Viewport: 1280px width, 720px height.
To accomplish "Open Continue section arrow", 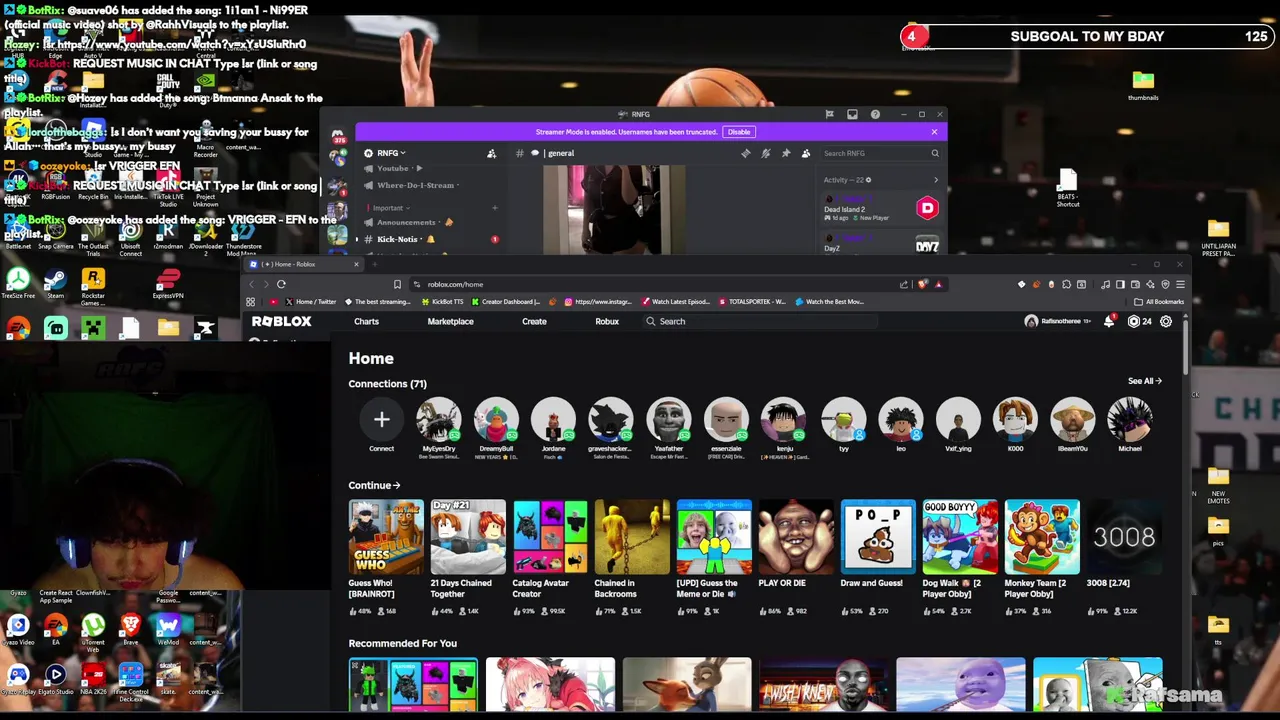I will (x=396, y=485).
